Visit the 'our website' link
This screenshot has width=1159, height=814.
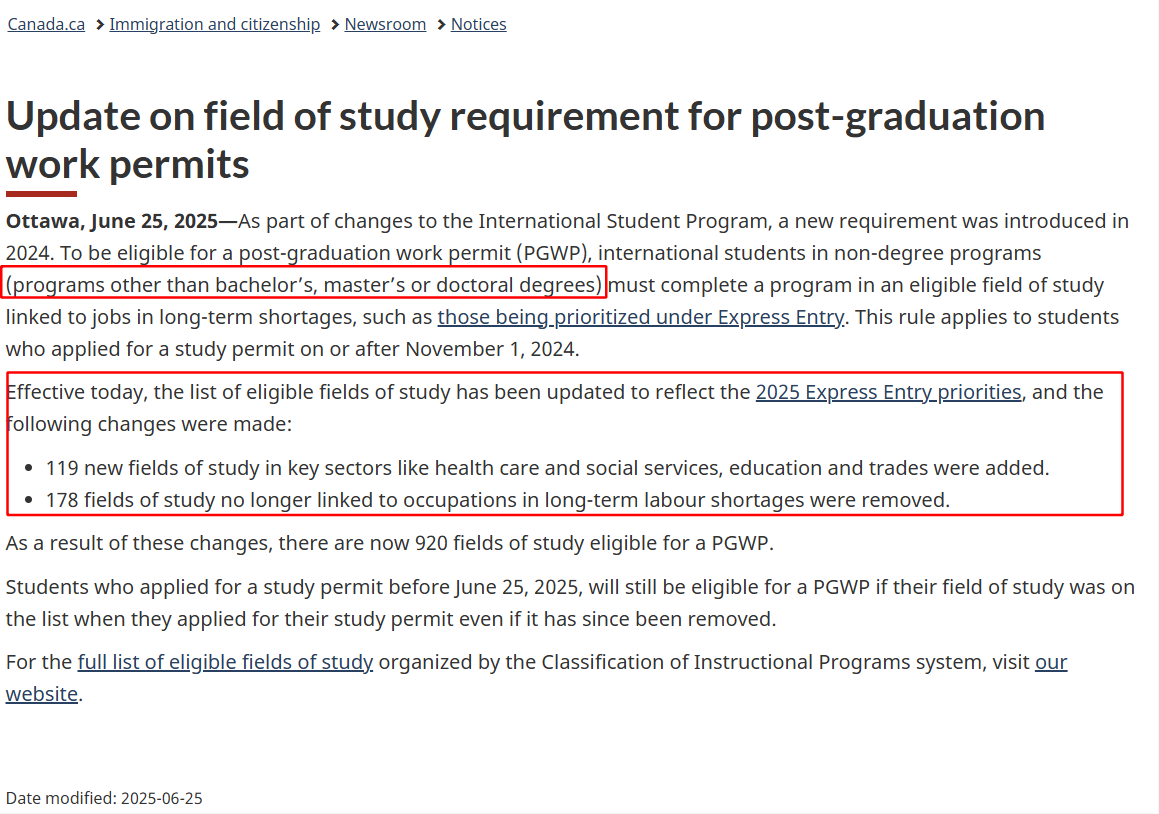click(1051, 662)
